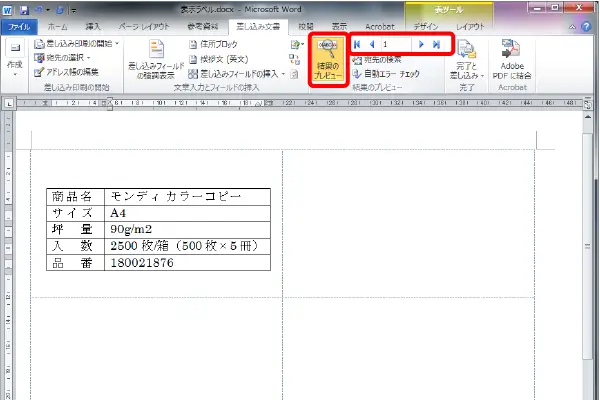Go to next record arrow
The image size is (600, 400).
(421, 44)
